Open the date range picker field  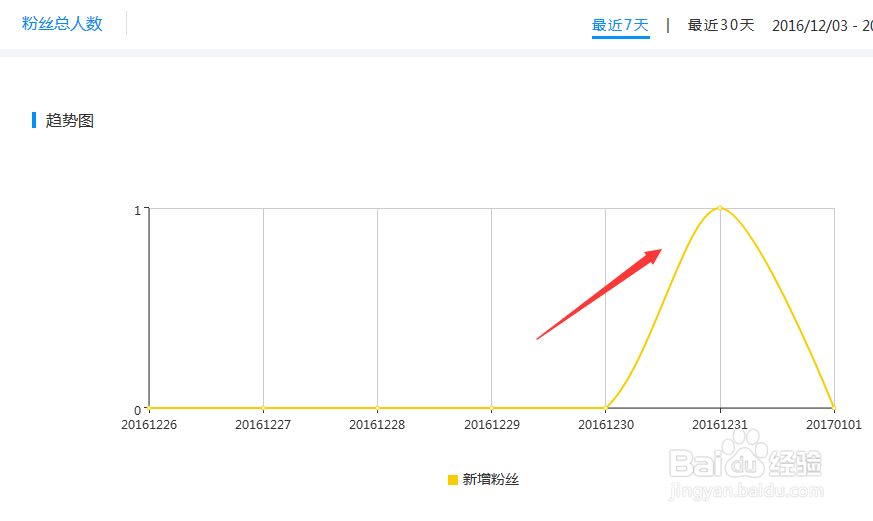pyautogui.click(x=822, y=25)
